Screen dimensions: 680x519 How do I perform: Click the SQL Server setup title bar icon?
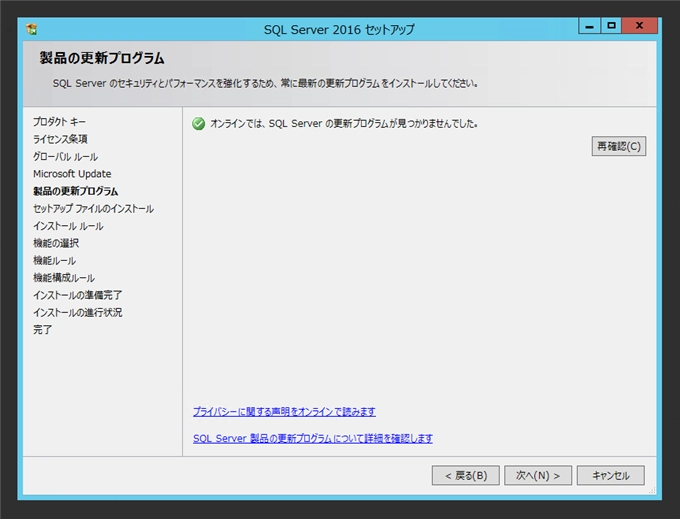click(32, 29)
